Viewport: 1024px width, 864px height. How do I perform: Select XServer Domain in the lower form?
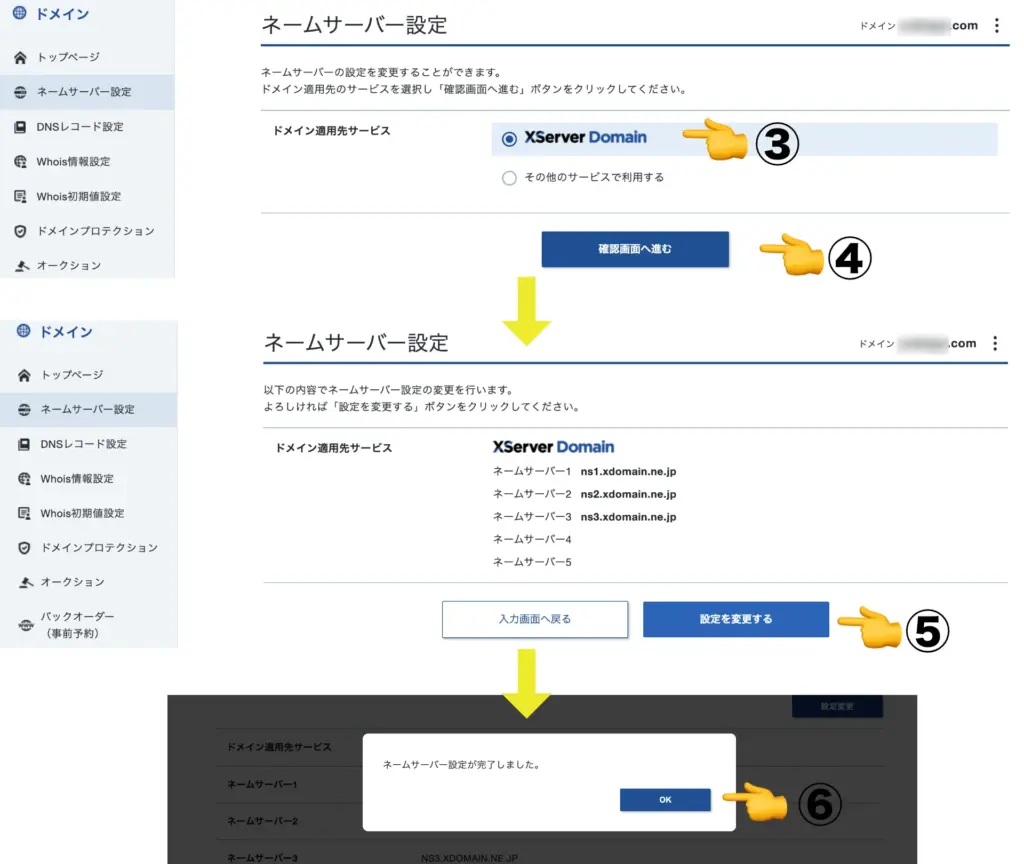pos(553,447)
